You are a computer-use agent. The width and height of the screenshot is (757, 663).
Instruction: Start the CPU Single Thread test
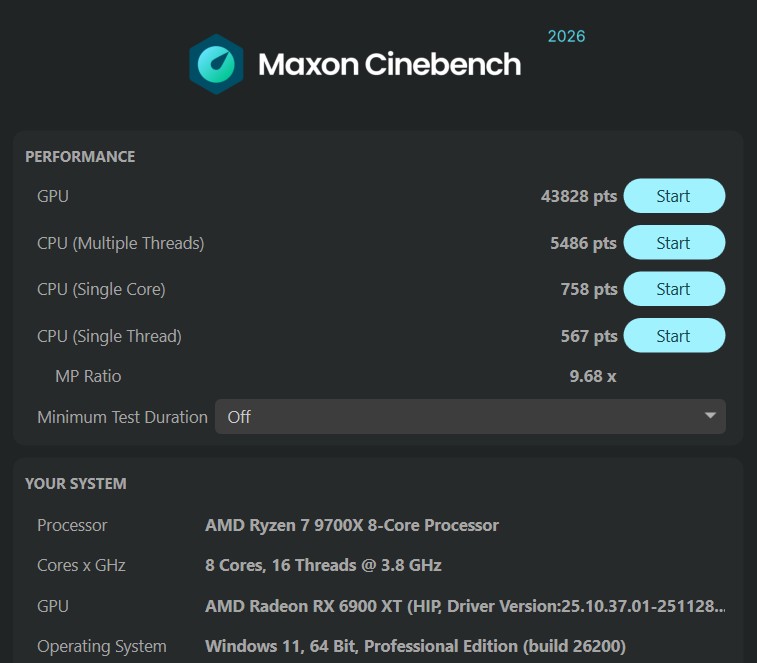tap(674, 336)
